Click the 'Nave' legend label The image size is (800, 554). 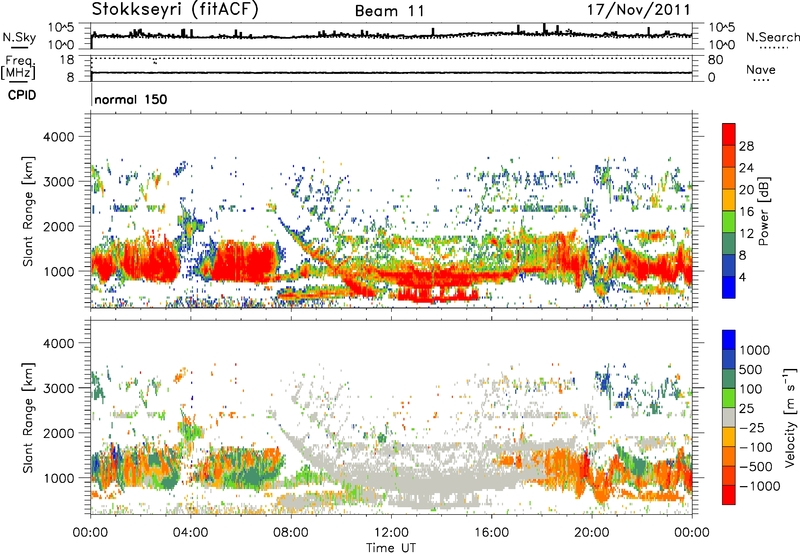coord(761,69)
